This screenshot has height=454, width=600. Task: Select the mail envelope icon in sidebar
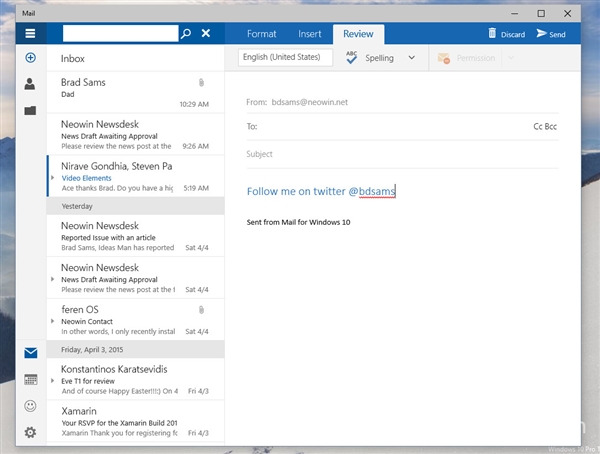pos(30,353)
